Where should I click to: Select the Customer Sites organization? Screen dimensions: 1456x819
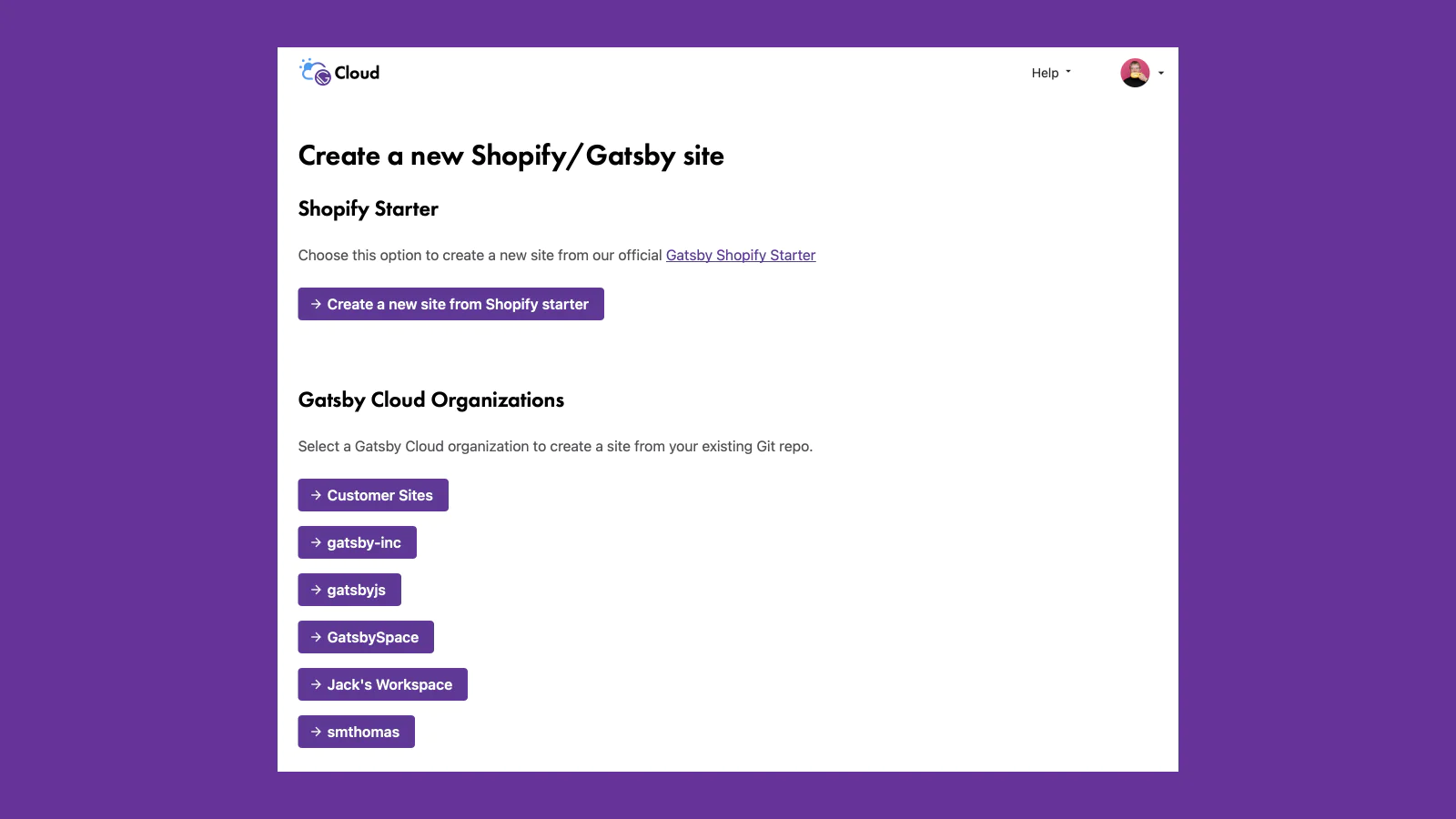tap(379, 495)
